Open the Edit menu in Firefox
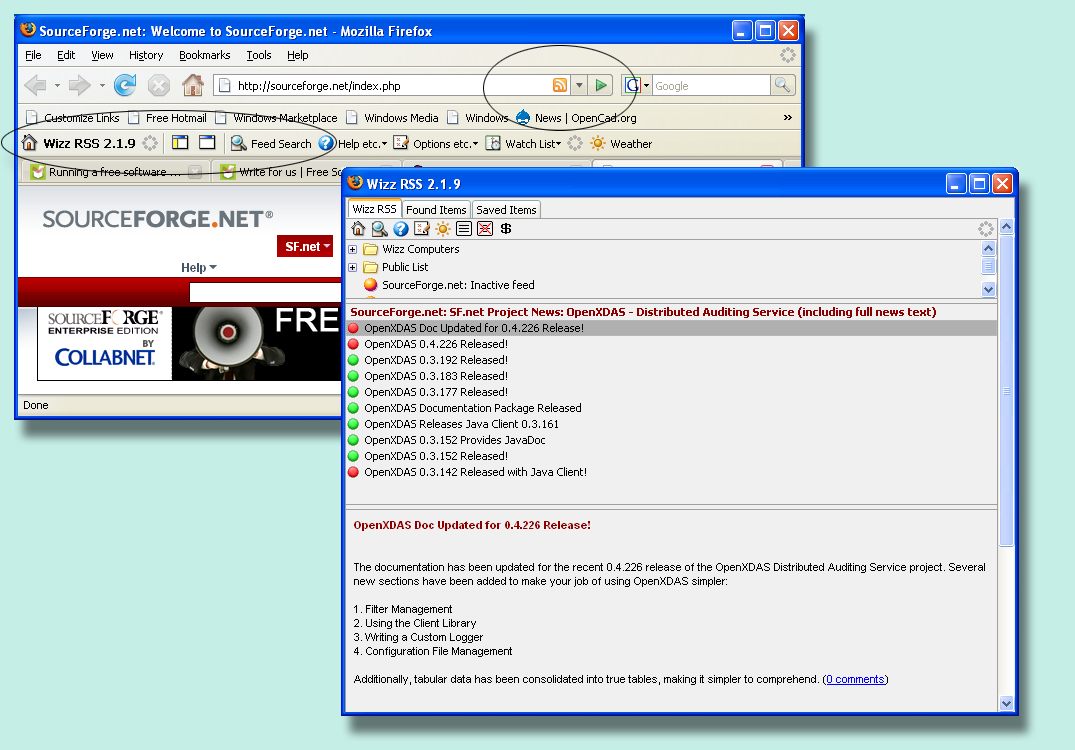Viewport: 1075px width, 750px height. click(x=66, y=55)
